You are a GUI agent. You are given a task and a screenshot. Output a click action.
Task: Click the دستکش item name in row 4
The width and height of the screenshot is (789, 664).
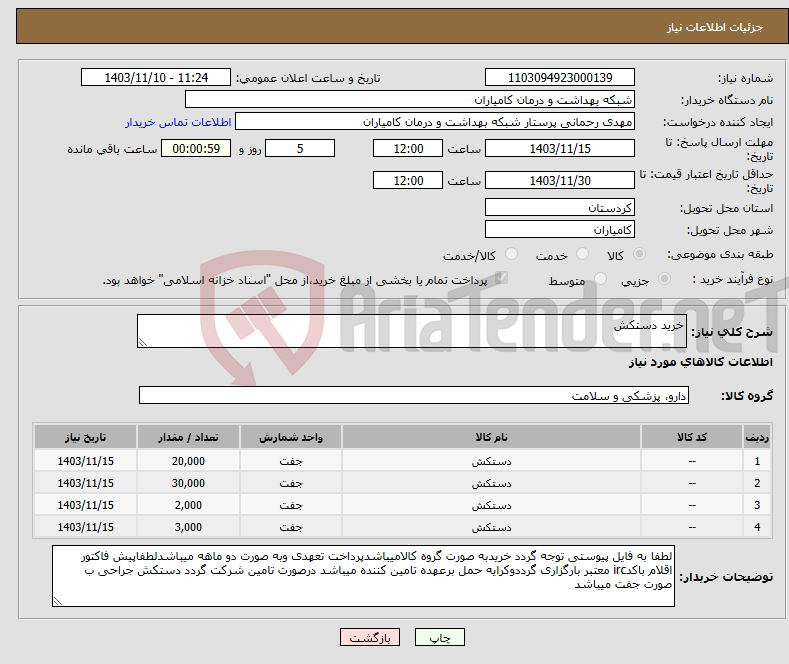[x=491, y=527]
